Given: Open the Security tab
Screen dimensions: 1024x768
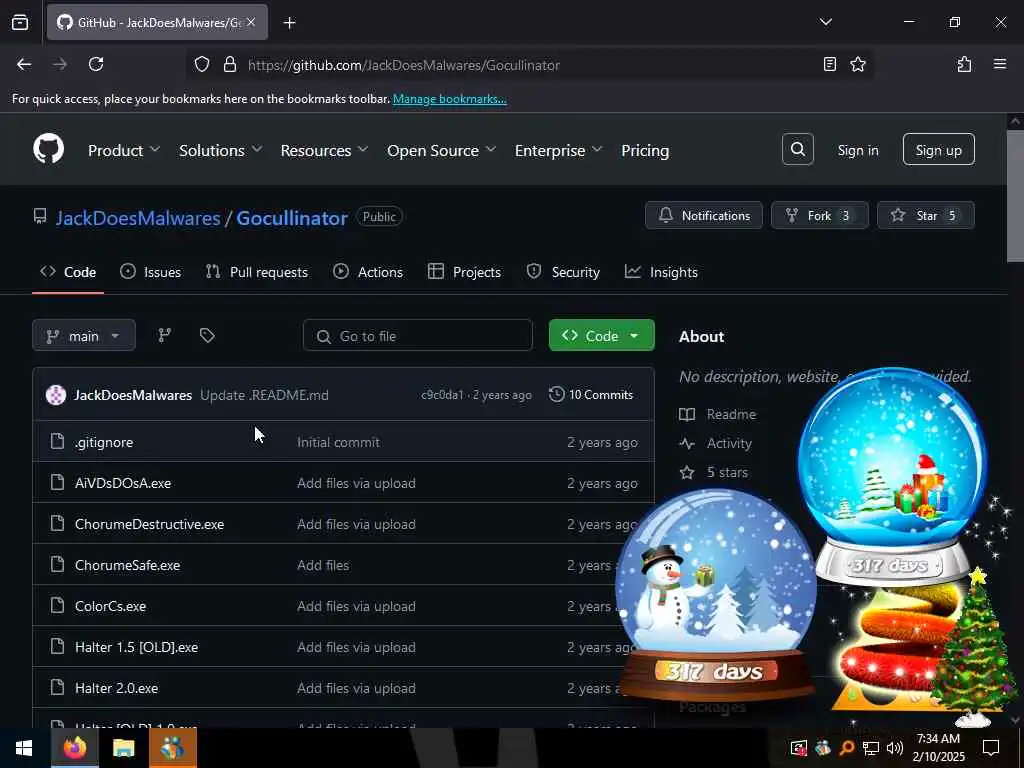Looking at the screenshot, I should [x=563, y=272].
